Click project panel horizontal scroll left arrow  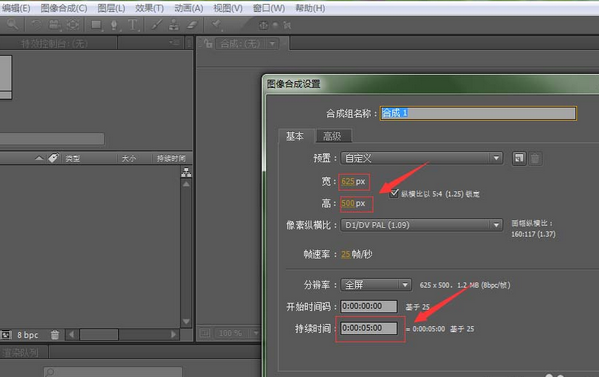click(x=71, y=335)
